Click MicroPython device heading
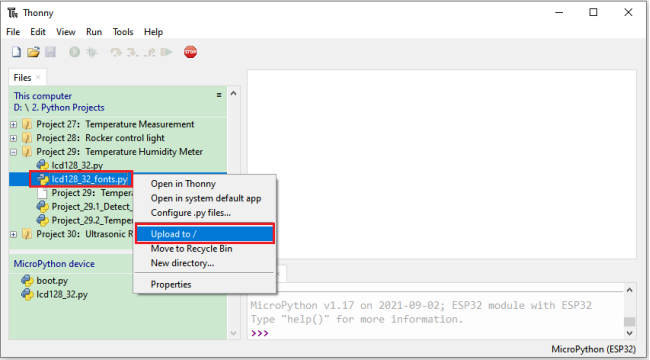The width and height of the screenshot is (650, 360). click(54, 264)
